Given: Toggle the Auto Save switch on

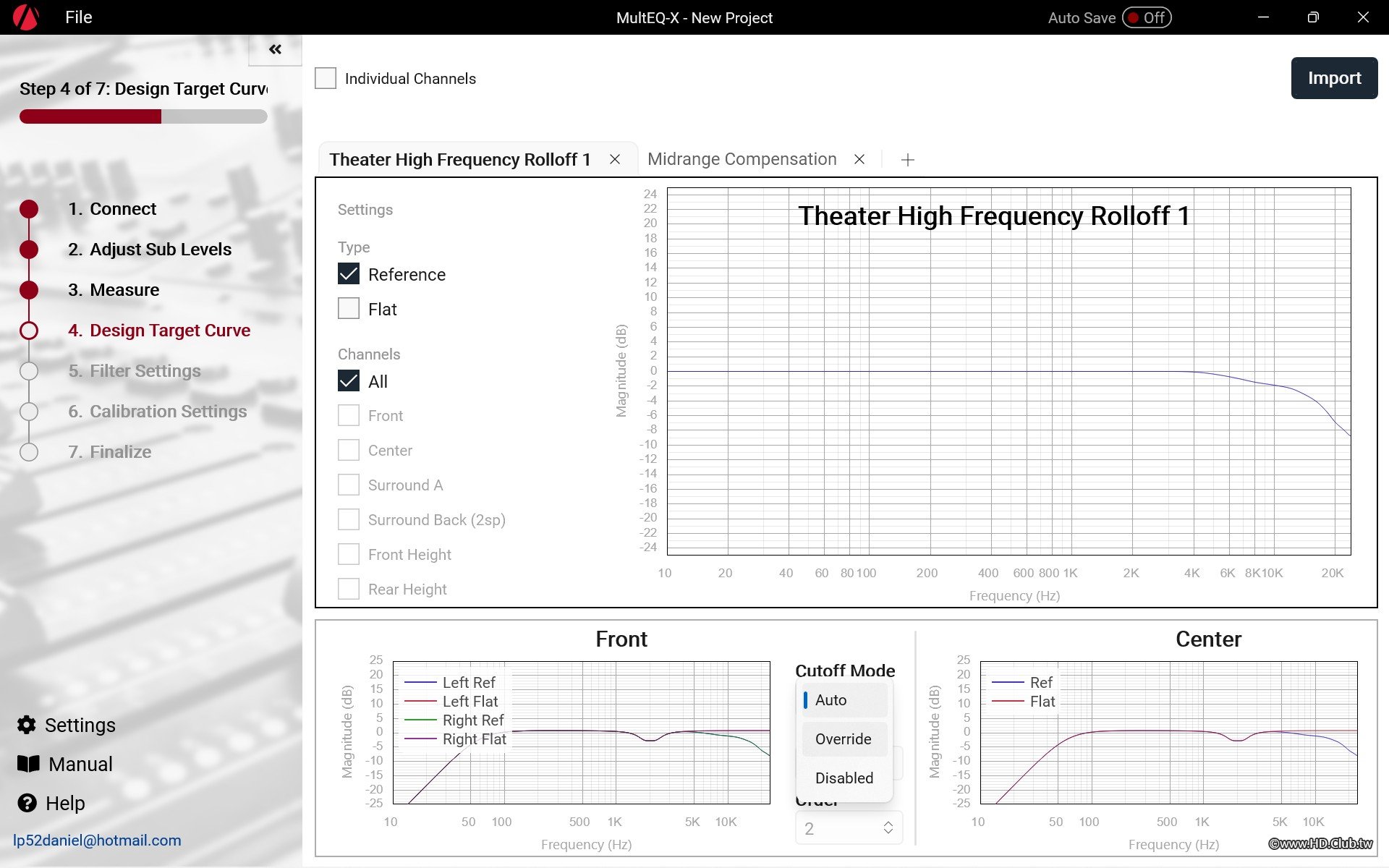Looking at the screenshot, I should tap(1147, 17).
